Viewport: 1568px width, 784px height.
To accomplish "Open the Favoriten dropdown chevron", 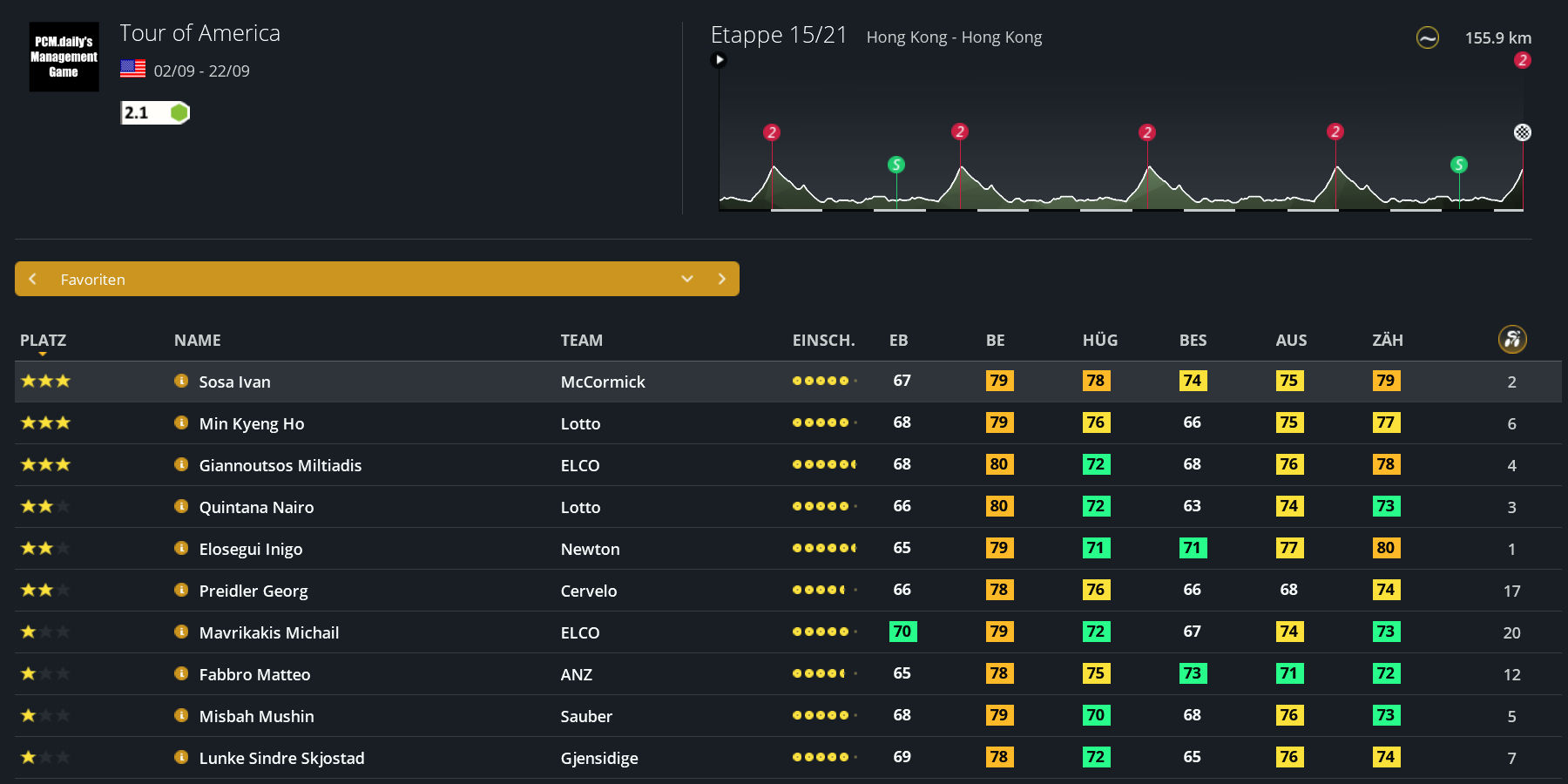I will 686,279.
